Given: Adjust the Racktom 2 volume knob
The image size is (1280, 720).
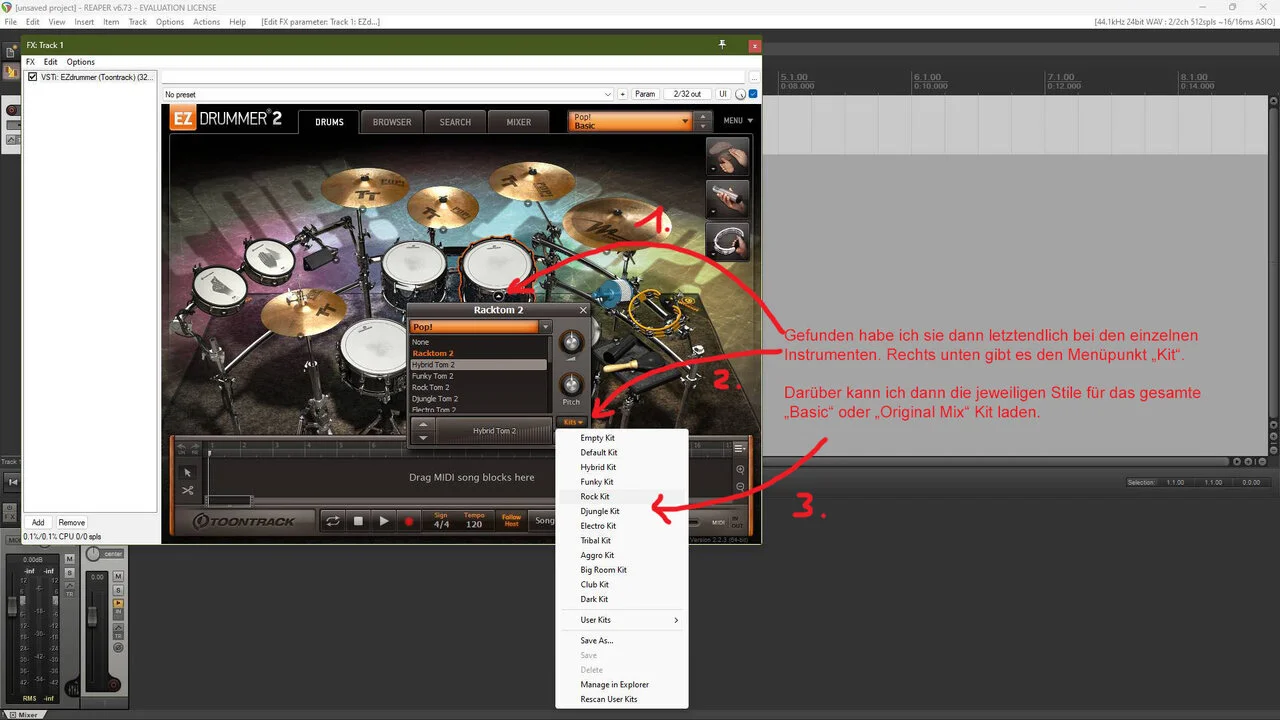Looking at the screenshot, I should 571,342.
